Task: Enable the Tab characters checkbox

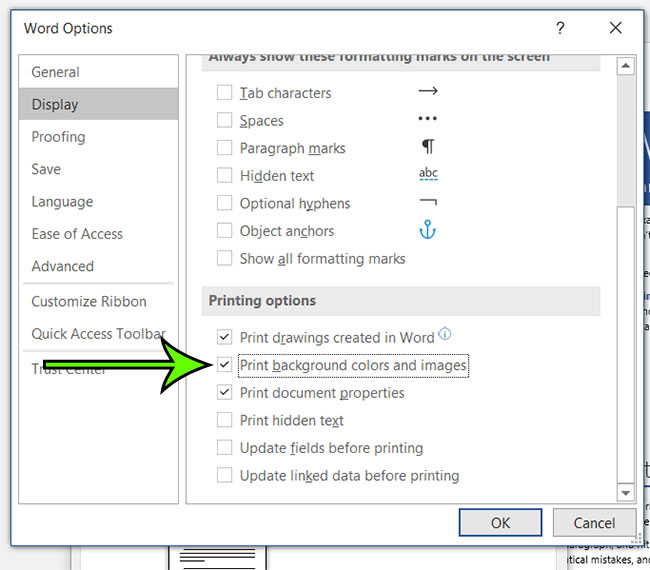Action: click(x=224, y=92)
